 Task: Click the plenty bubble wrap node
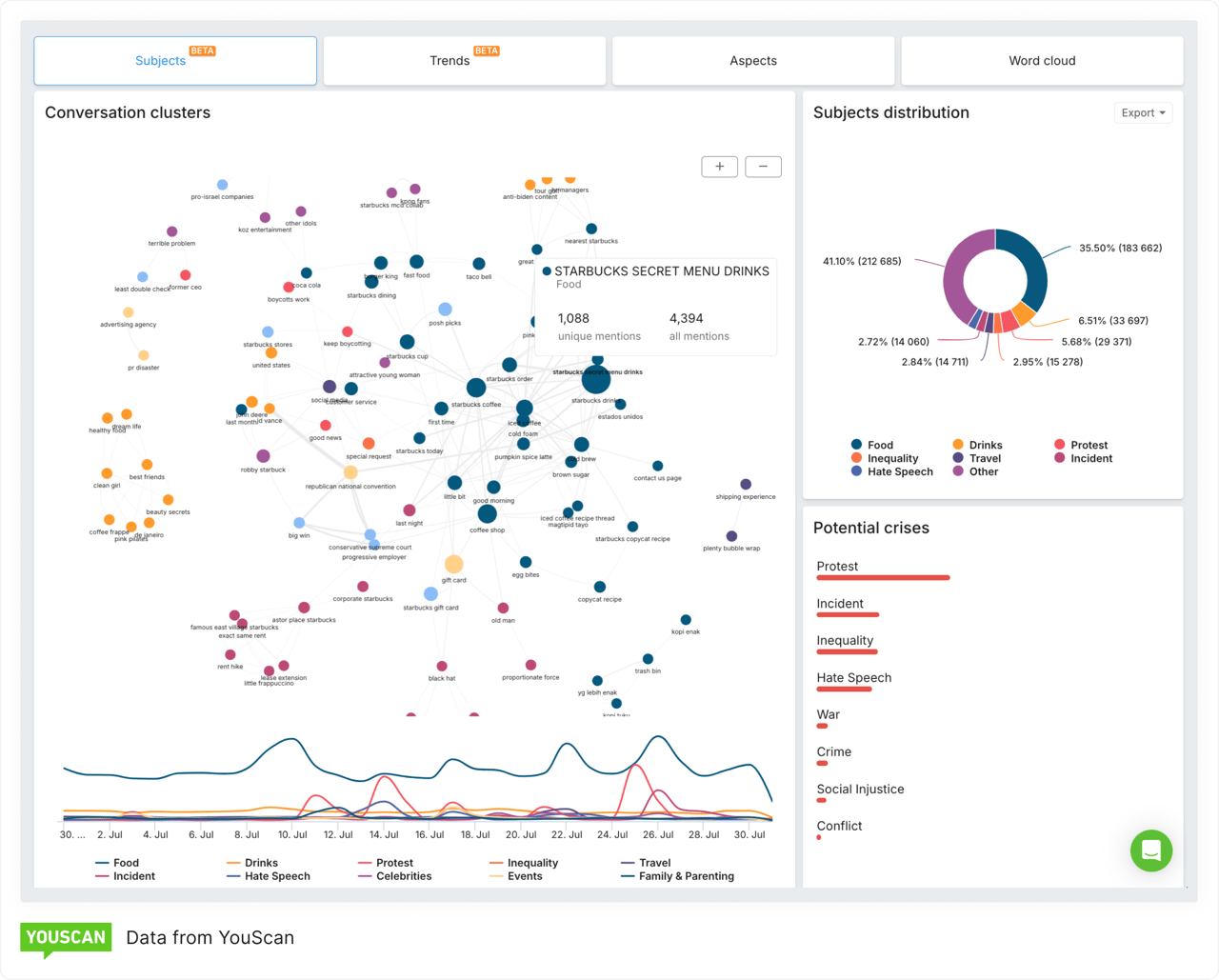pos(731,536)
